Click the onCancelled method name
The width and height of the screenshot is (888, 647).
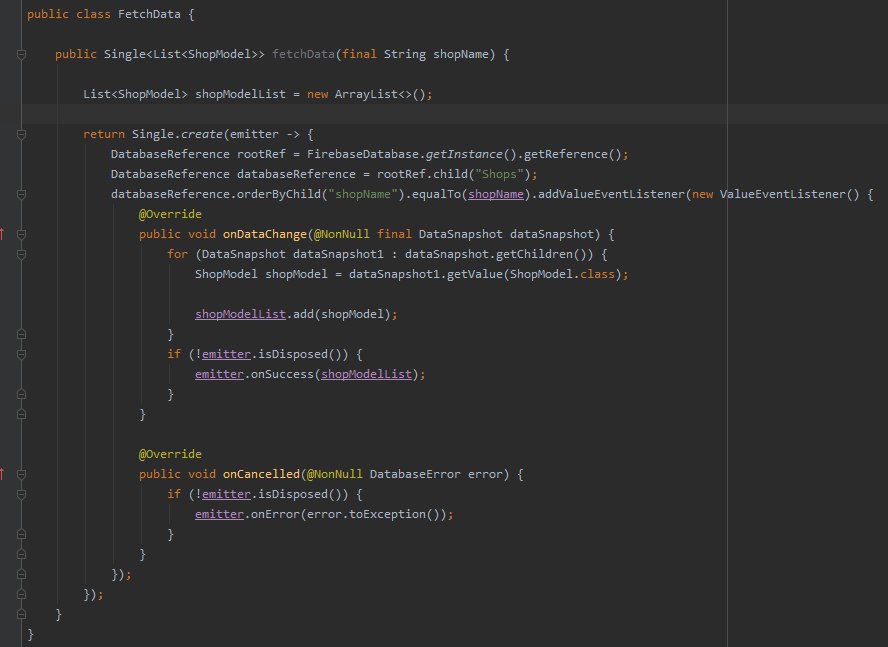[x=261, y=474]
